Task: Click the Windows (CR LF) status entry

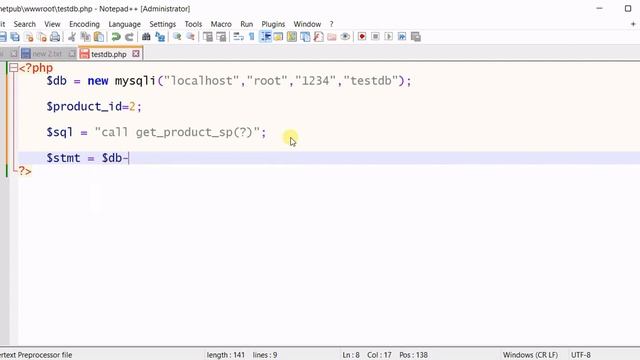Action: 530,355
